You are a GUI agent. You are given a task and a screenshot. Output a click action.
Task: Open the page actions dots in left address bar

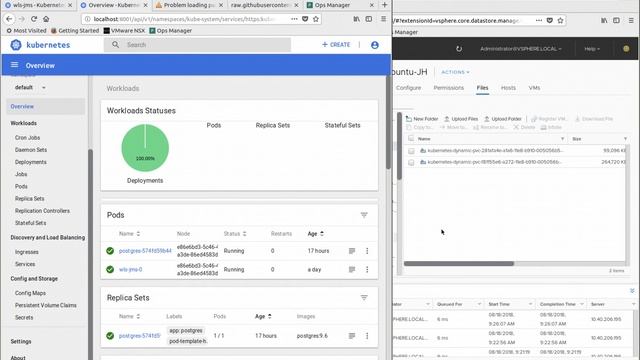pos(294,19)
